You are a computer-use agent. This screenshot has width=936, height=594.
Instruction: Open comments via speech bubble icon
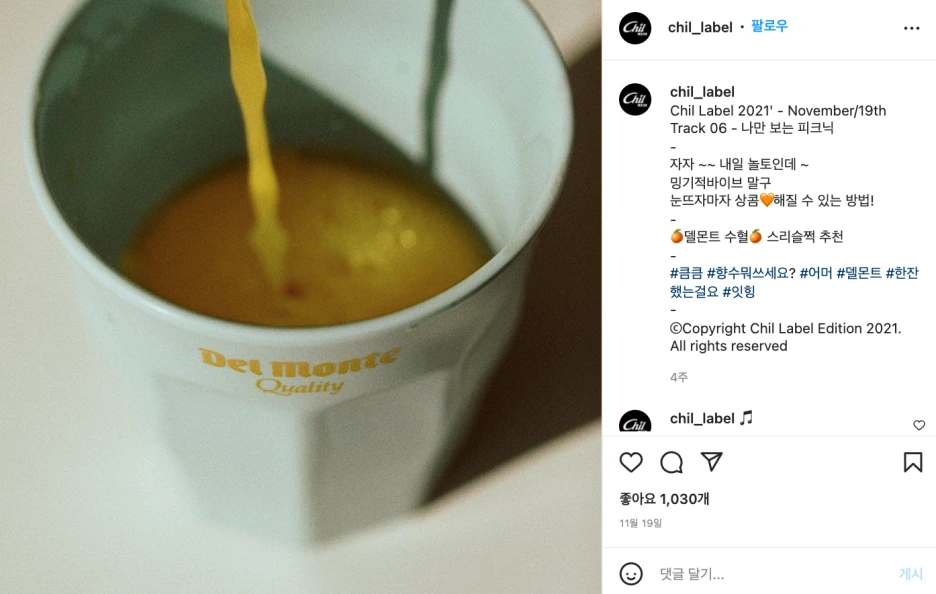tap(672, 462)
